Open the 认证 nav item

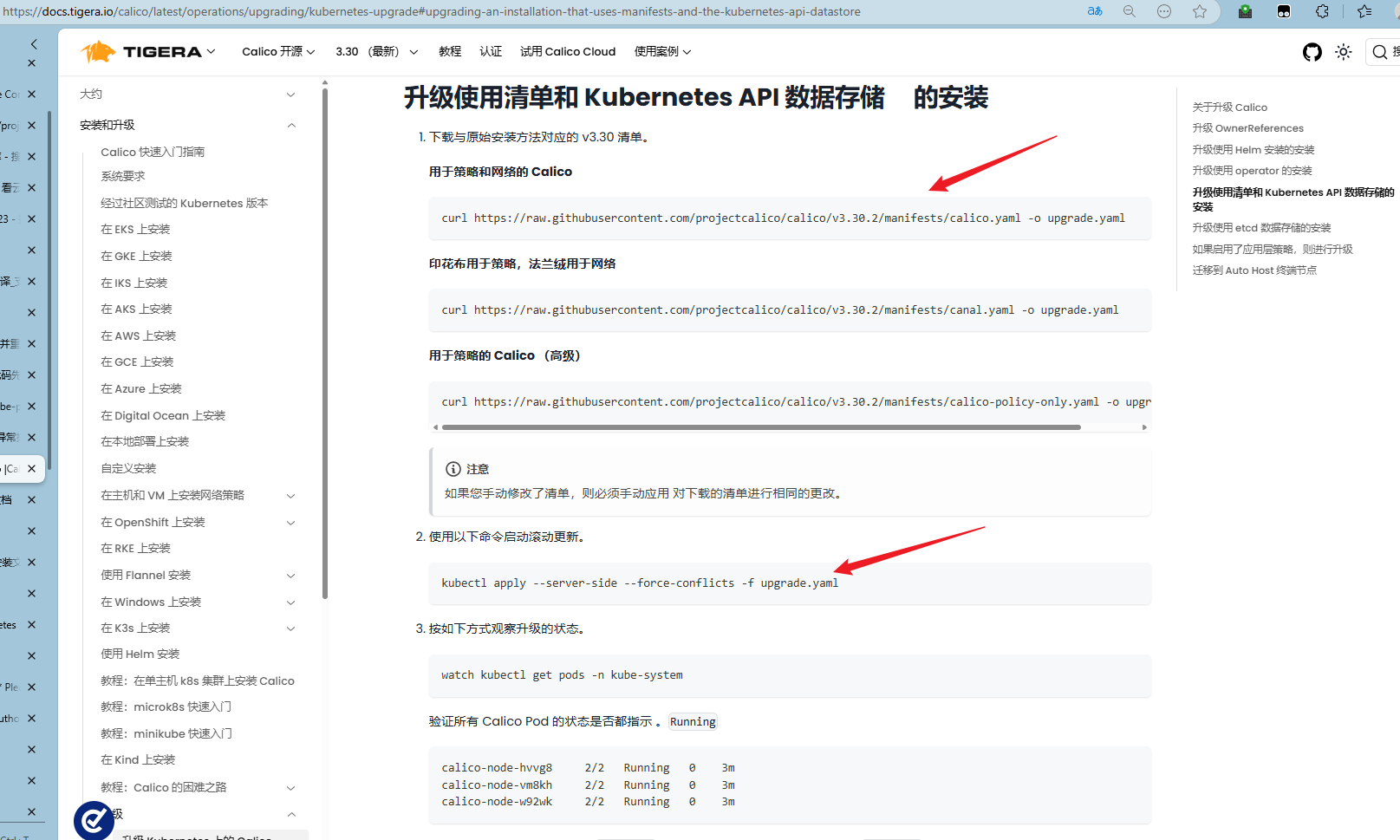[x=491, y=52]
